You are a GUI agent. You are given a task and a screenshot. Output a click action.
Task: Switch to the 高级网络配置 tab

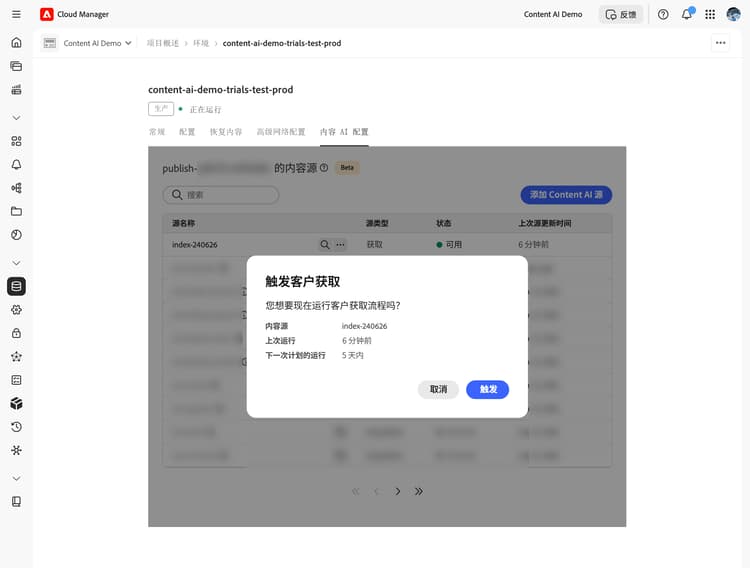tap(281, 132)
